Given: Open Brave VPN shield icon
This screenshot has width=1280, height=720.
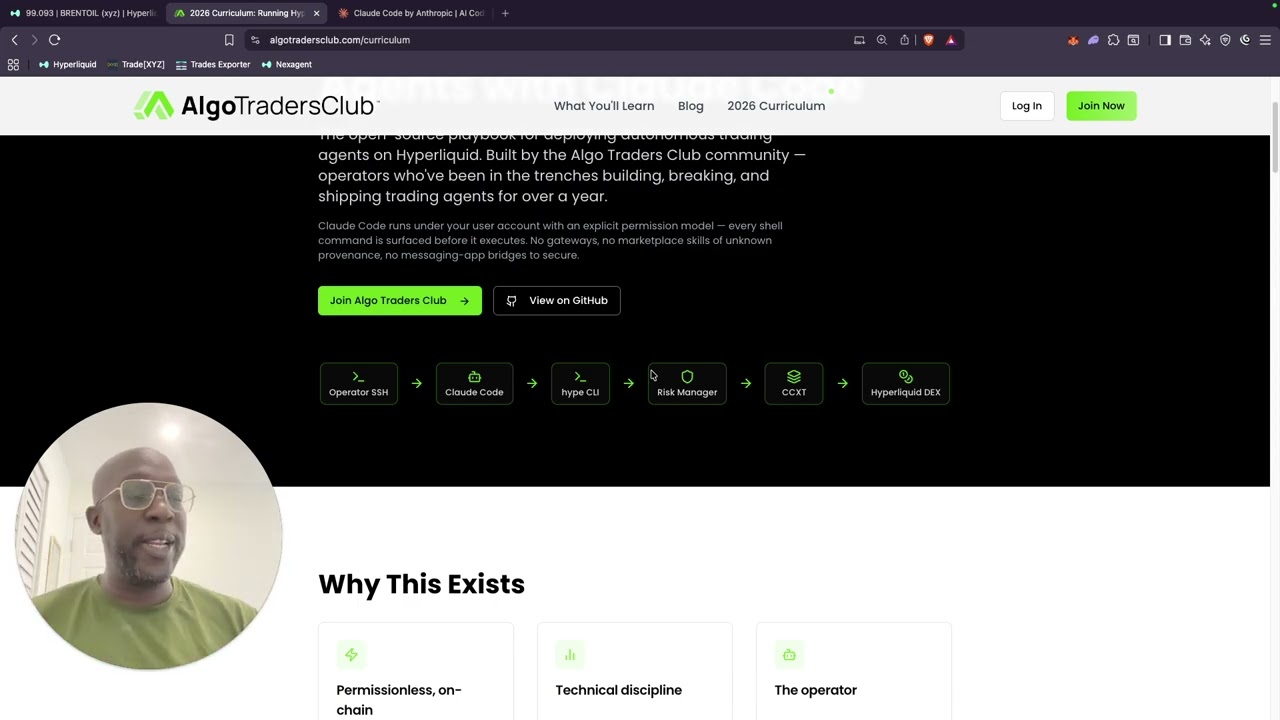Looking at the screenshot, I should click(1225, 40).
